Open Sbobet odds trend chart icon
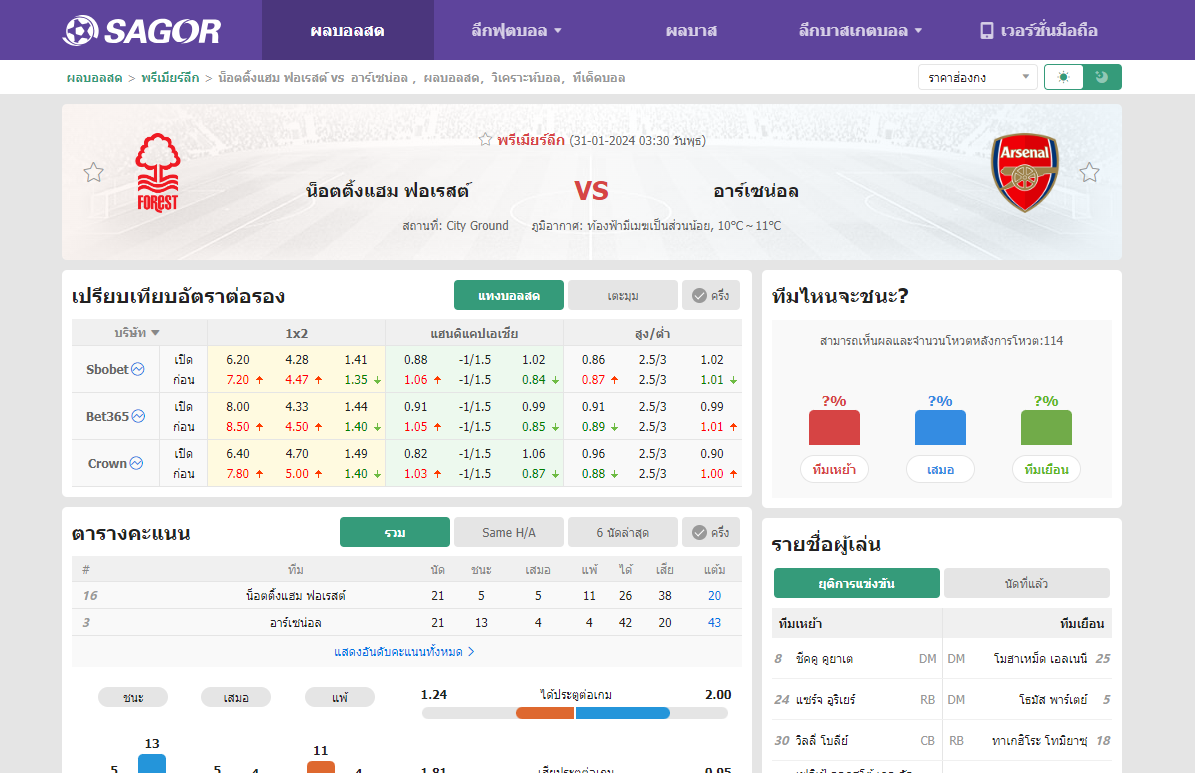Viewport: 1195px width, 773px height. tap(138, 369)
